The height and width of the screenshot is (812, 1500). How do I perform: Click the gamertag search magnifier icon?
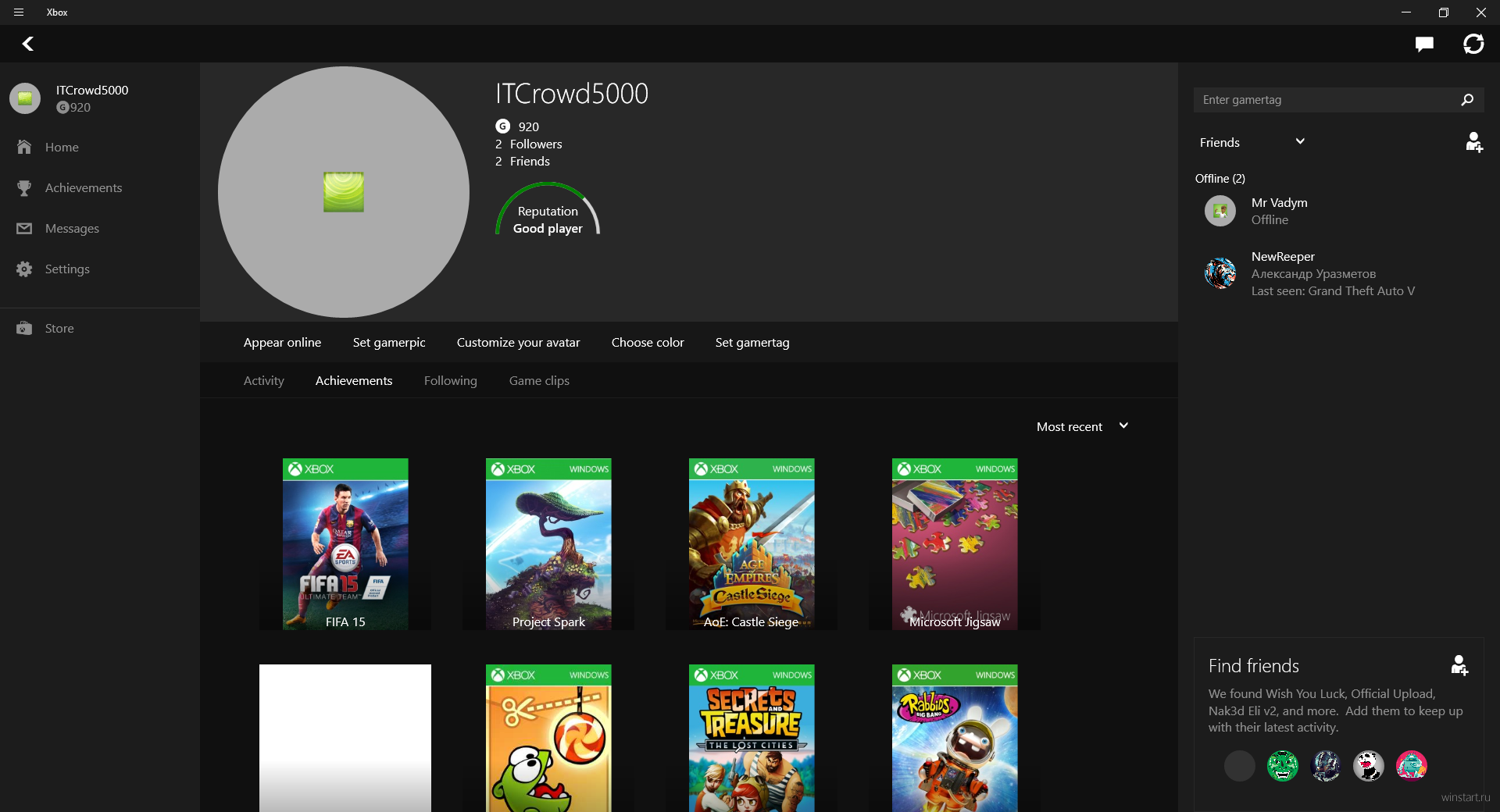[1467, 100]
